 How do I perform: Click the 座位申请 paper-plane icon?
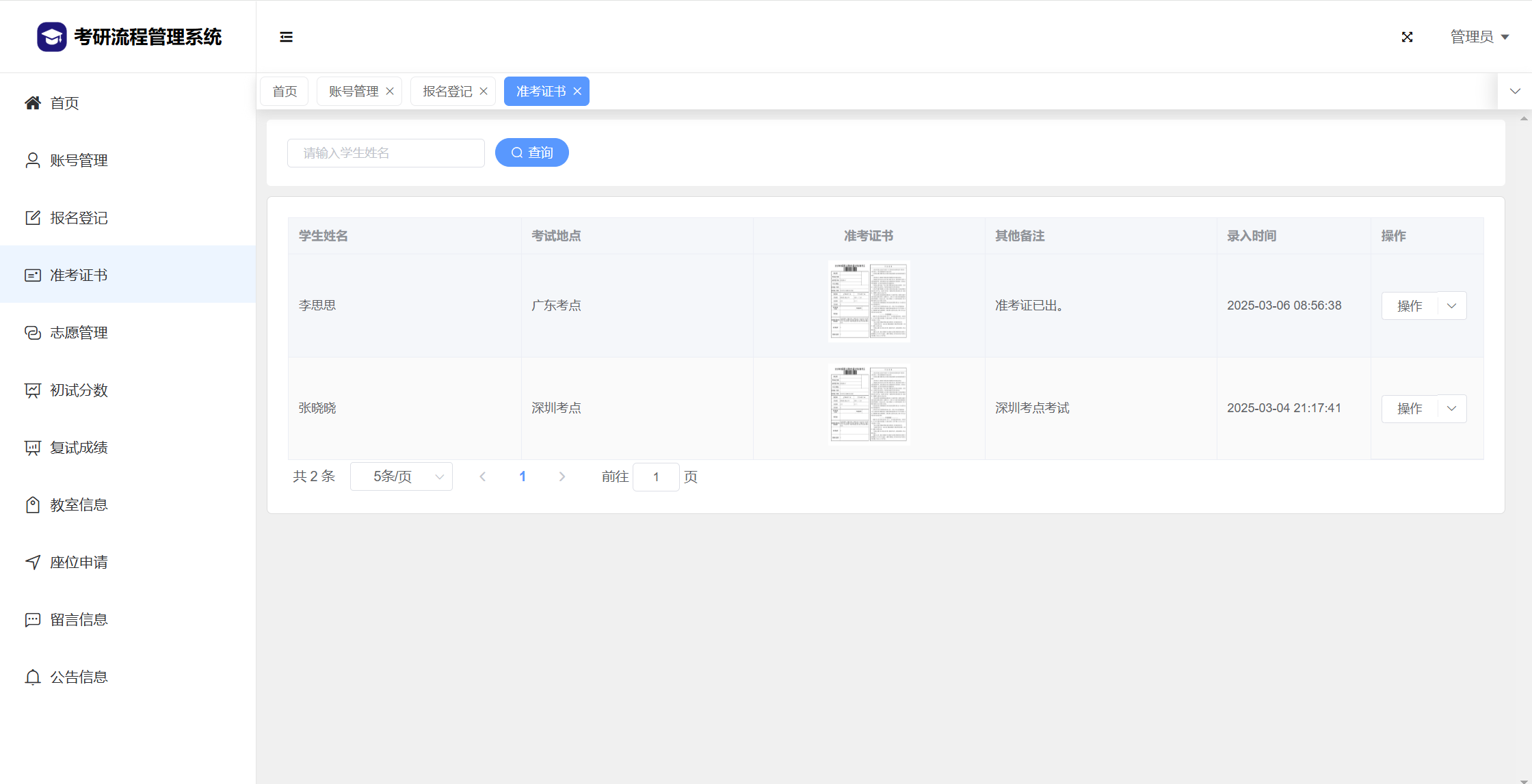[x=32, y=563]
